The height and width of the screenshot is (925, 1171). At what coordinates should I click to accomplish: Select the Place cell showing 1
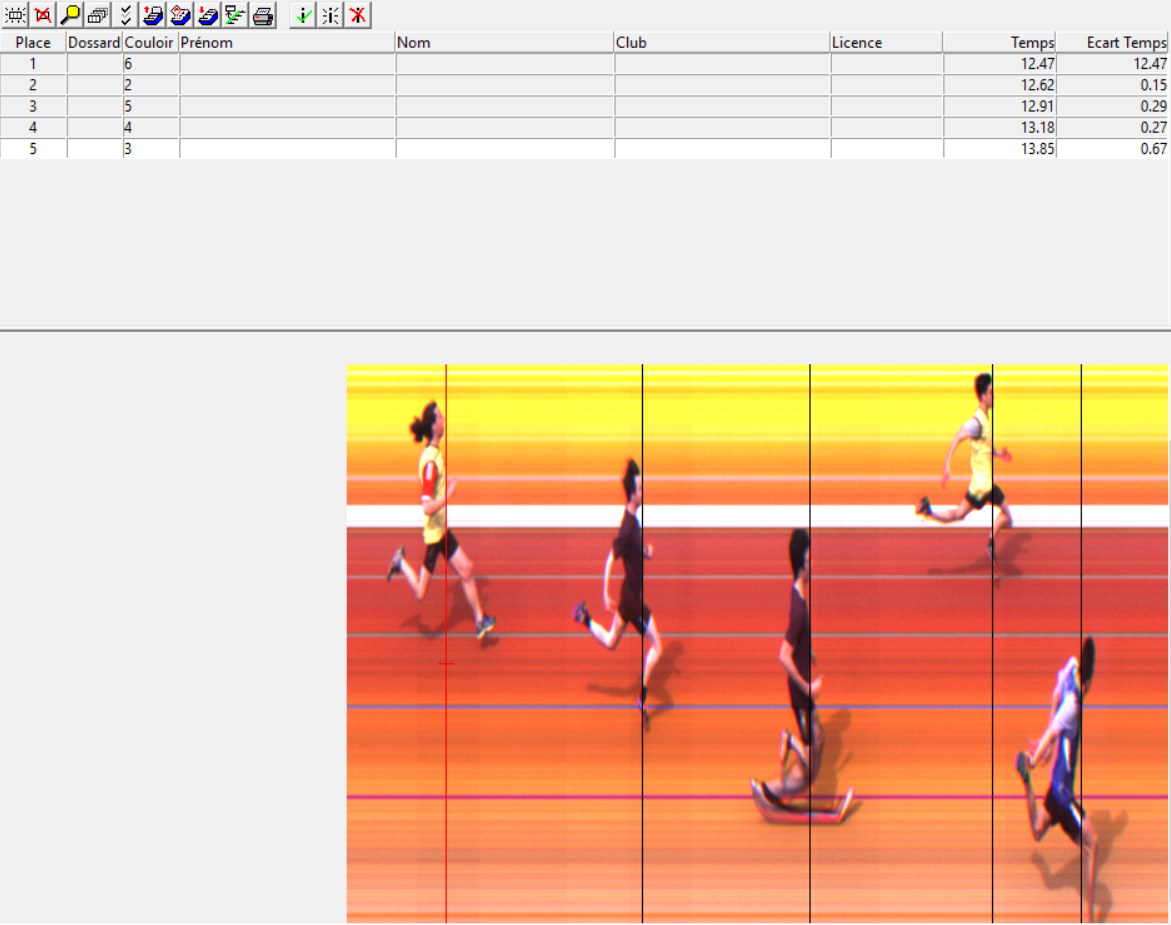click(33, 64)
